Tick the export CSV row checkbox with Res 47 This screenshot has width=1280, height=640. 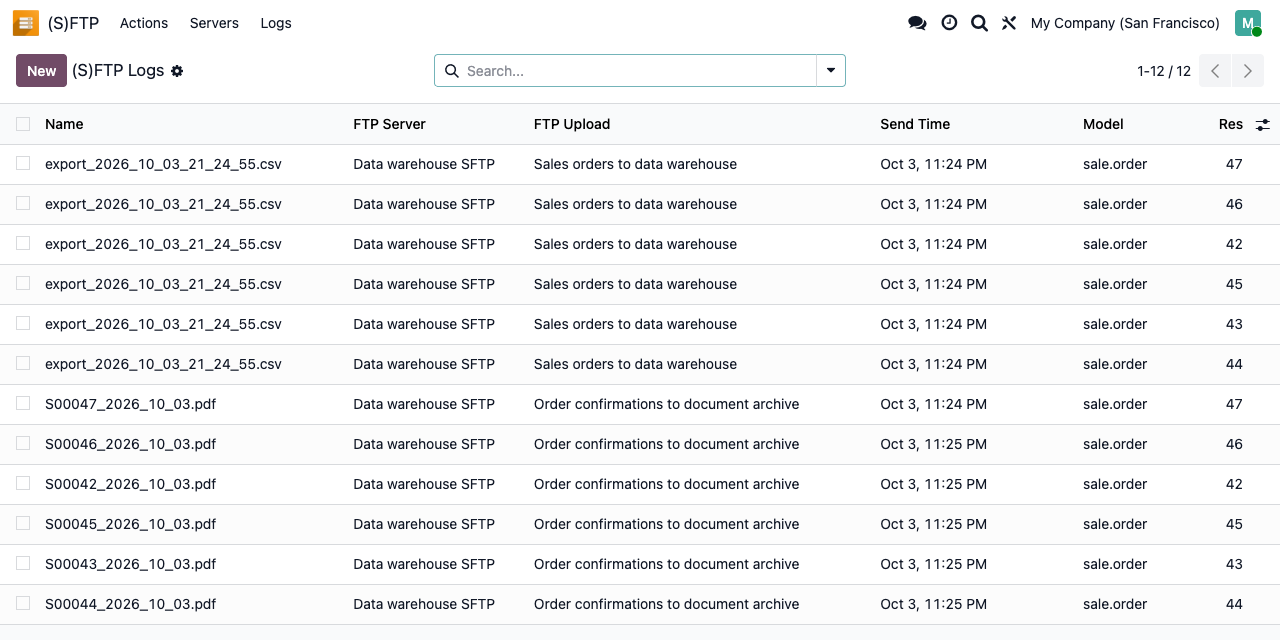coord(23,163)
